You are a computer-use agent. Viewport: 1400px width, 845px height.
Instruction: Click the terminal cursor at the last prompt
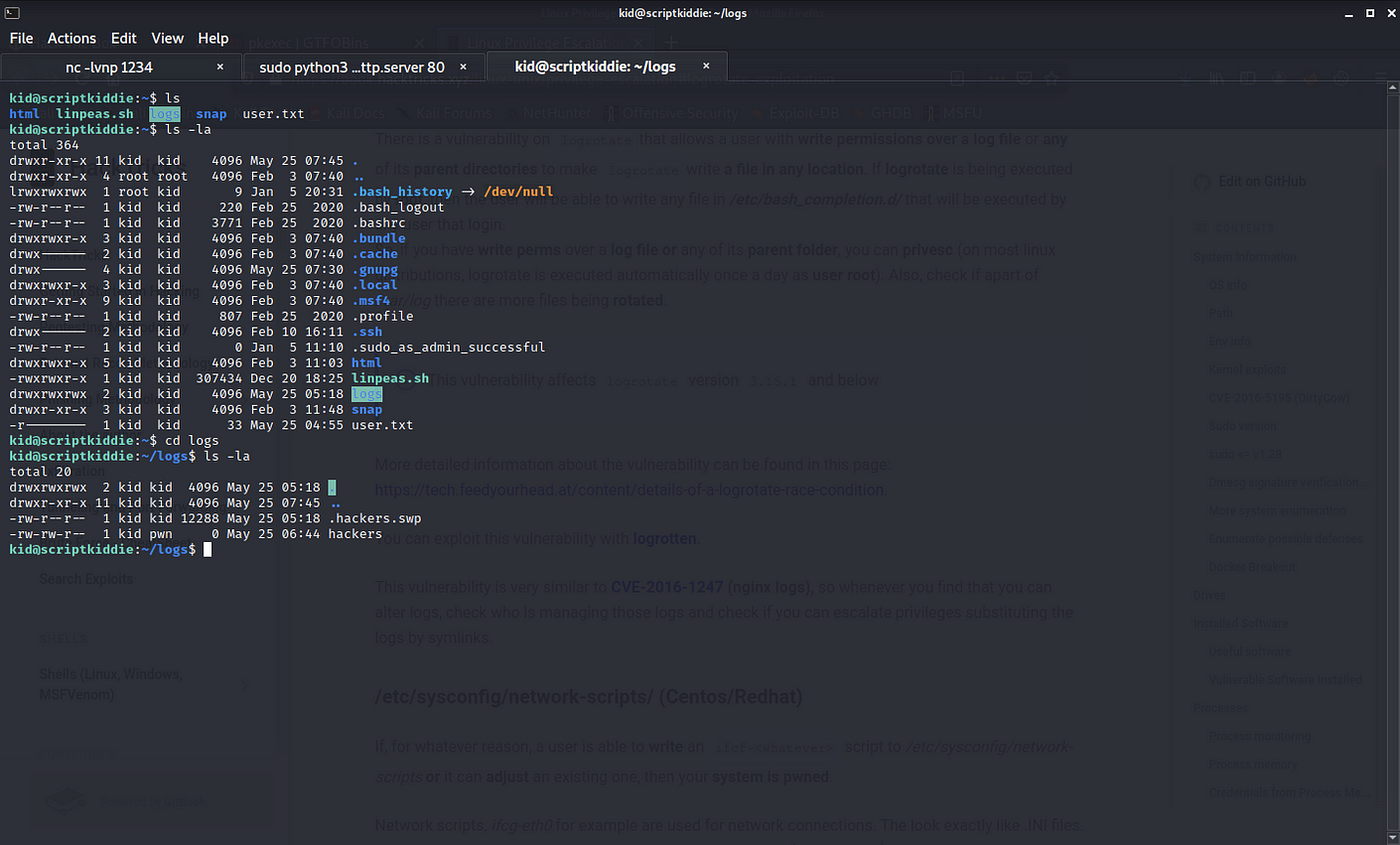207,550
